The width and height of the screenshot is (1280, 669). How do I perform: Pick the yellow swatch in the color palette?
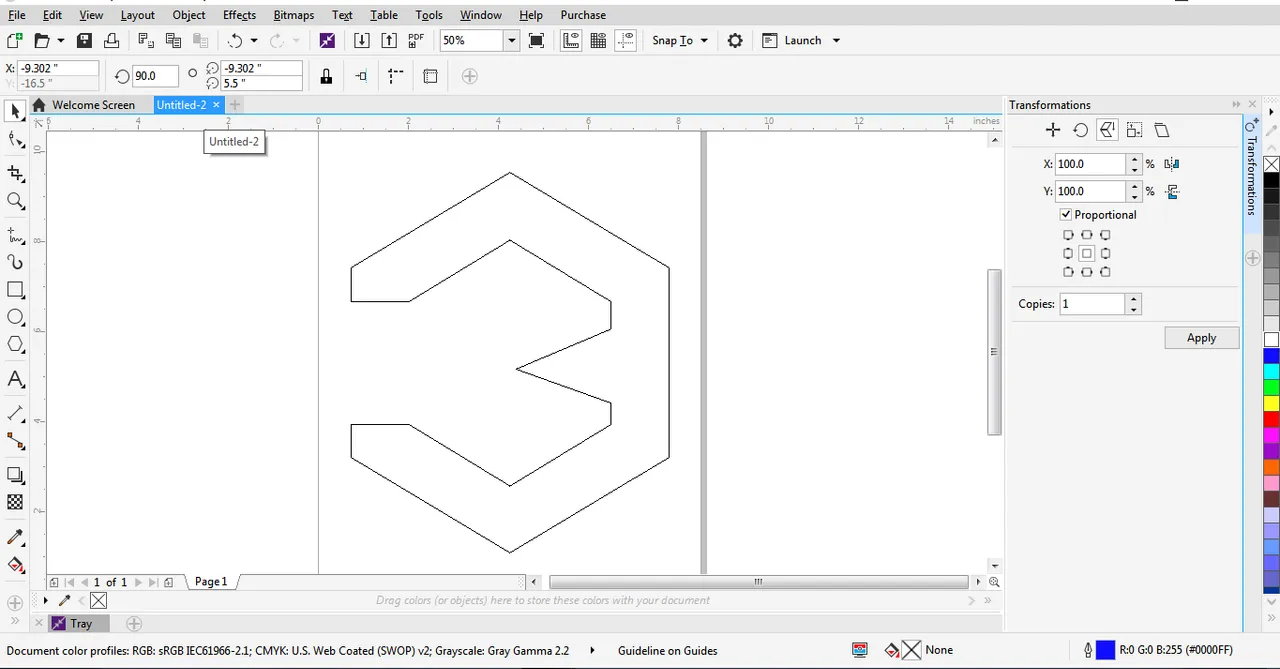coord(1271,403)
